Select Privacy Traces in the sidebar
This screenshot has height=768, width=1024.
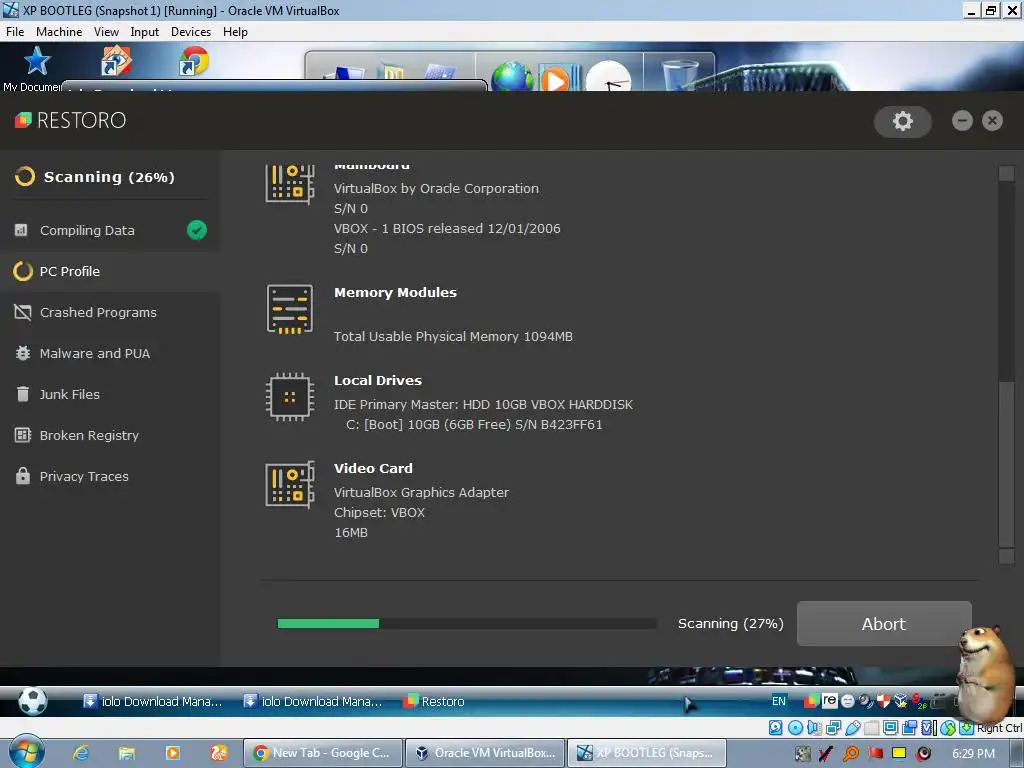point(110,476)
